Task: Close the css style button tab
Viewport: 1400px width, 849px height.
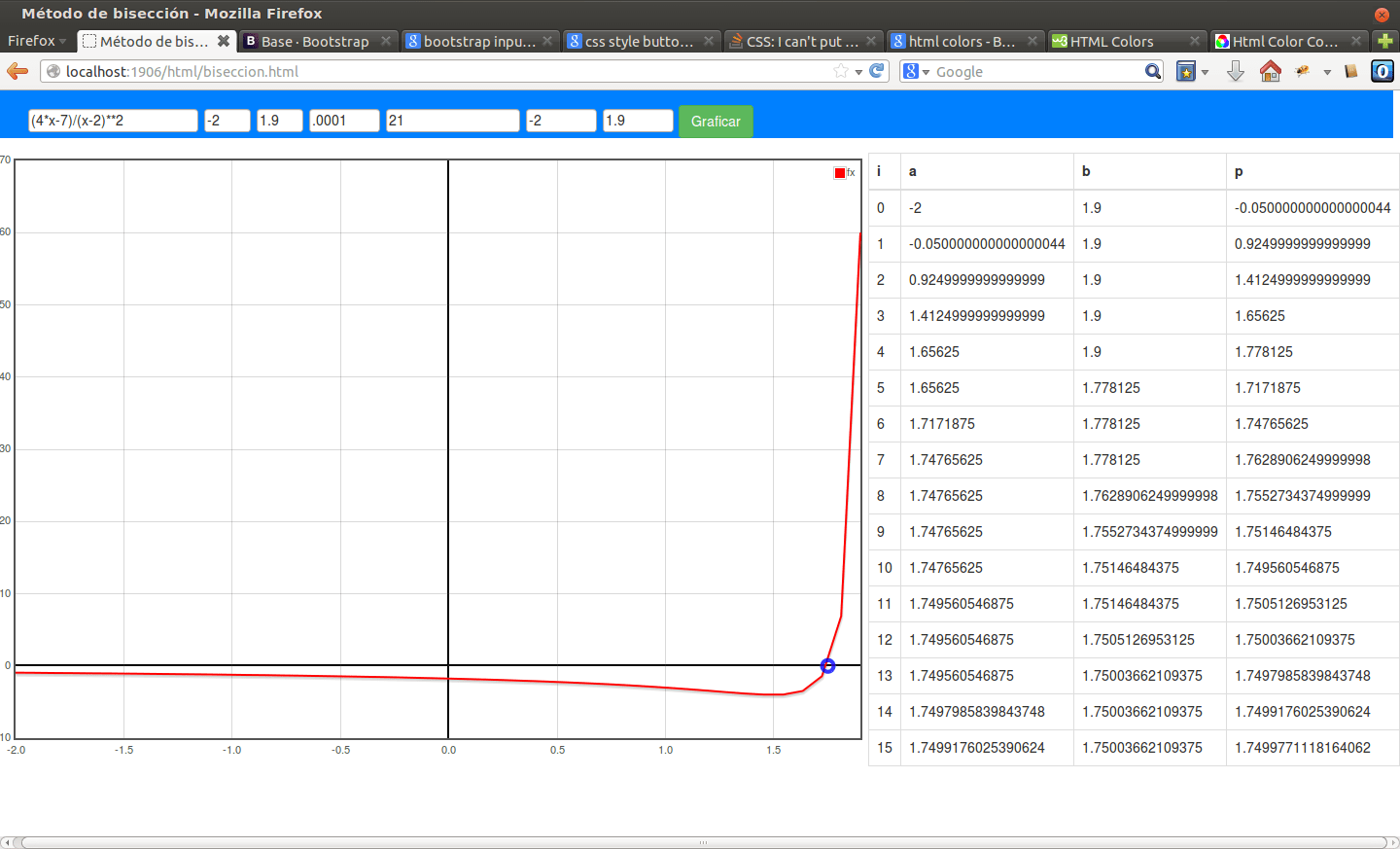Action: coord(709,41)
